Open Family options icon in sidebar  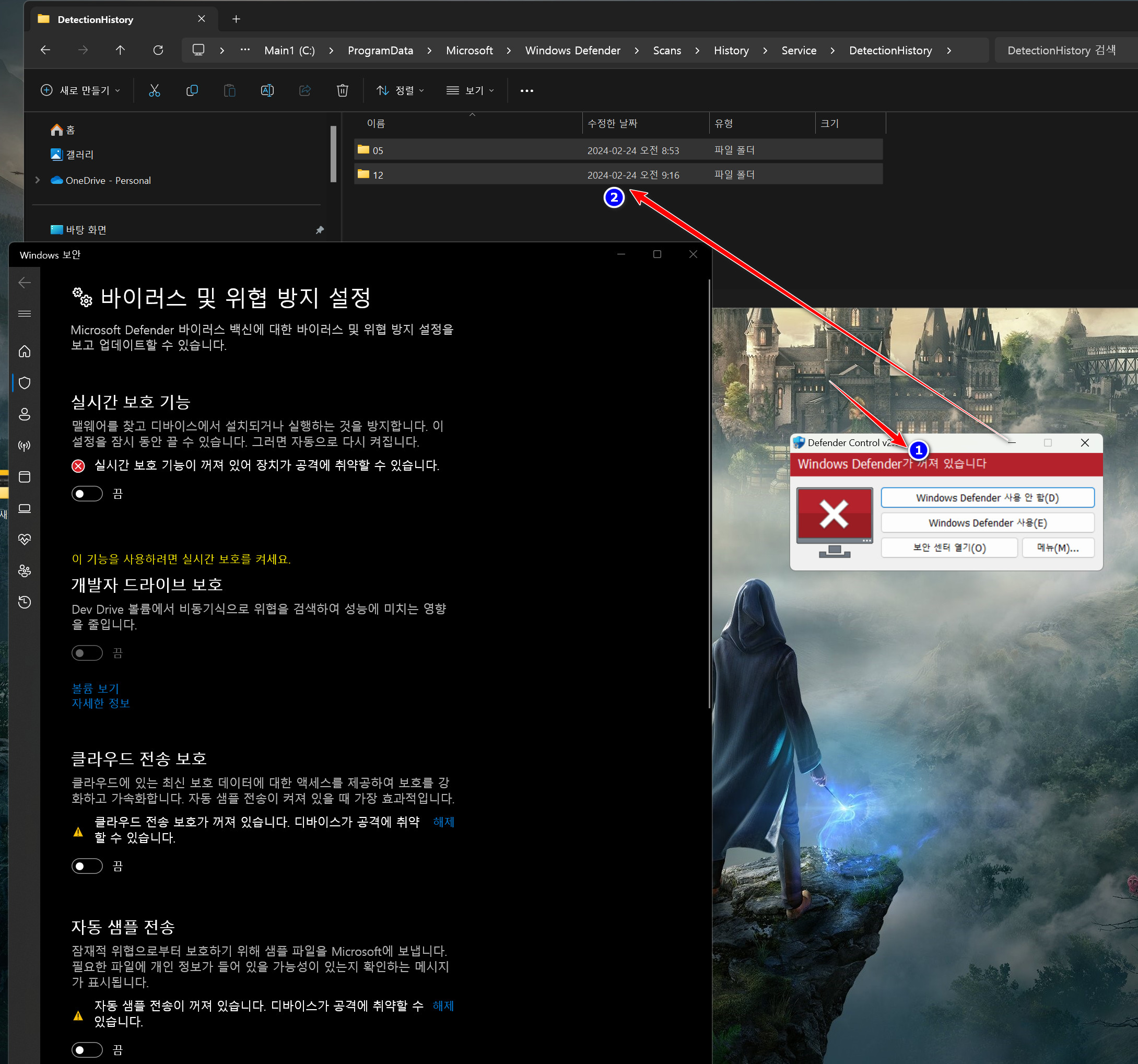pos(25,571)
